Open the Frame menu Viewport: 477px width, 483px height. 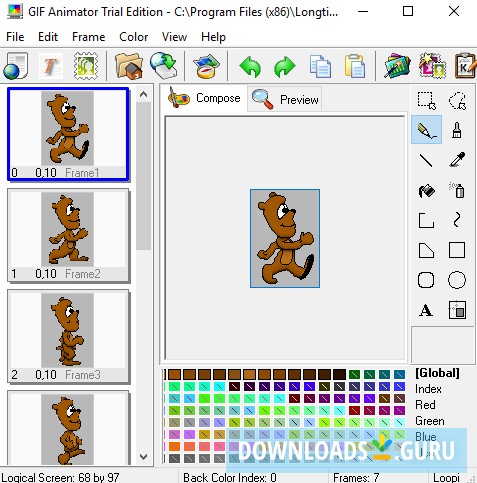[x=88, y=37]
